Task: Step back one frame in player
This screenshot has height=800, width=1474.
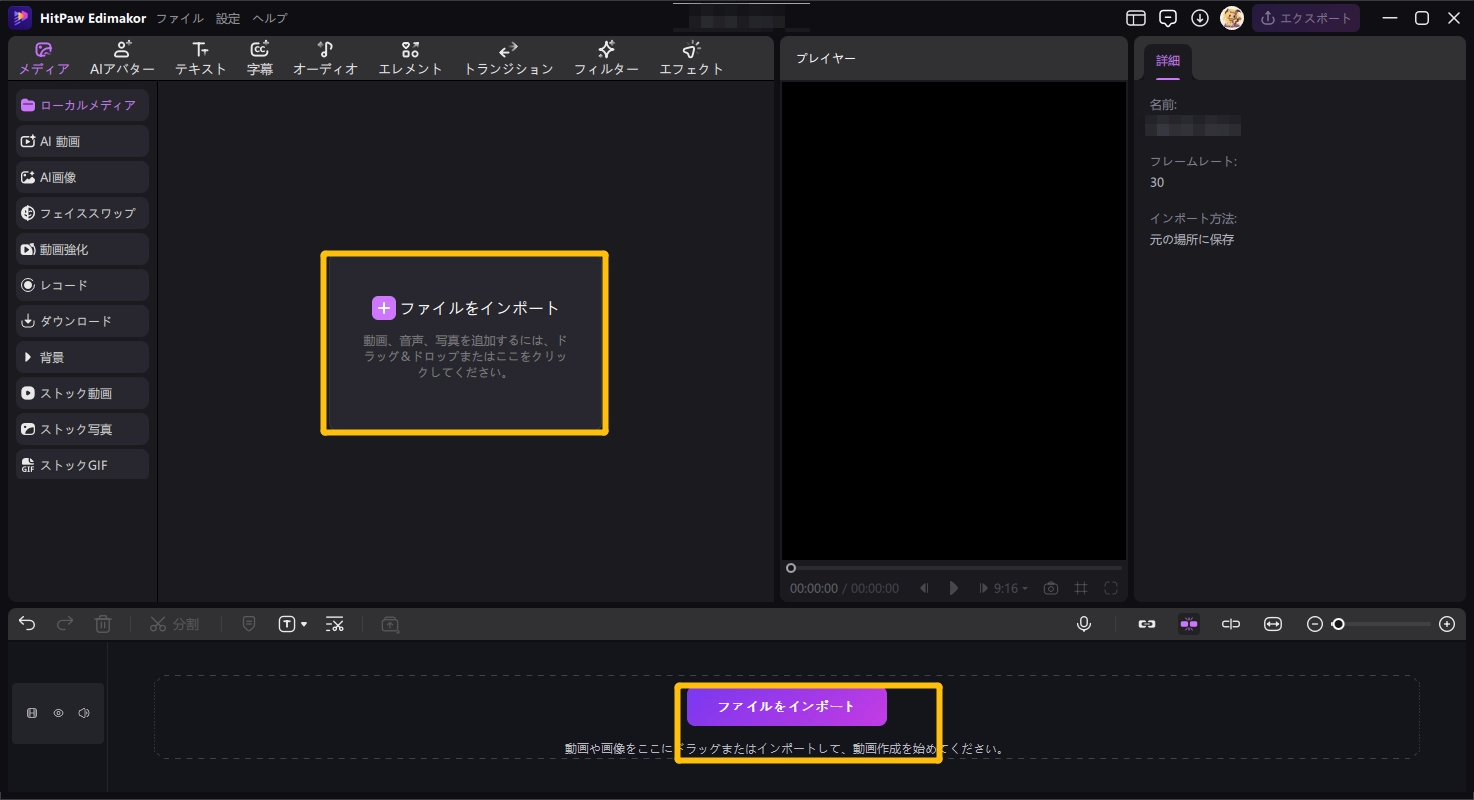Action: 925,588
